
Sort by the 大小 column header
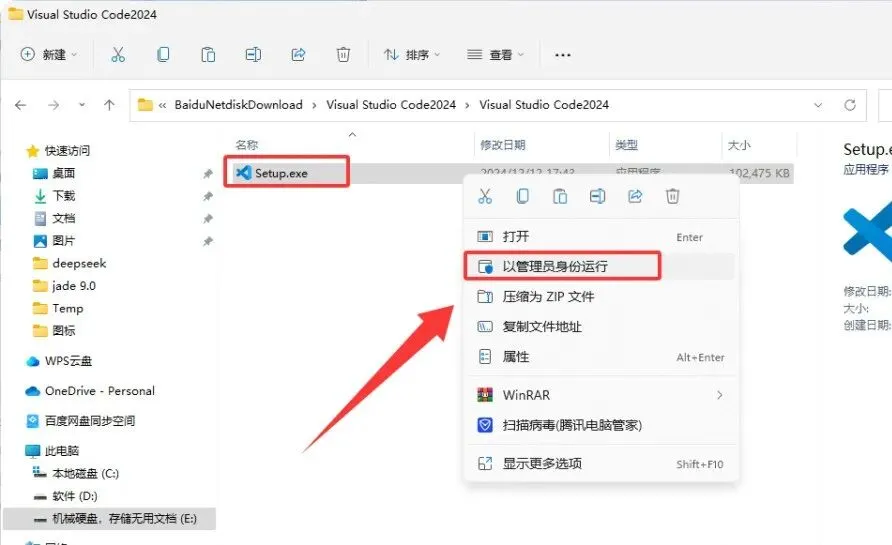739,145
